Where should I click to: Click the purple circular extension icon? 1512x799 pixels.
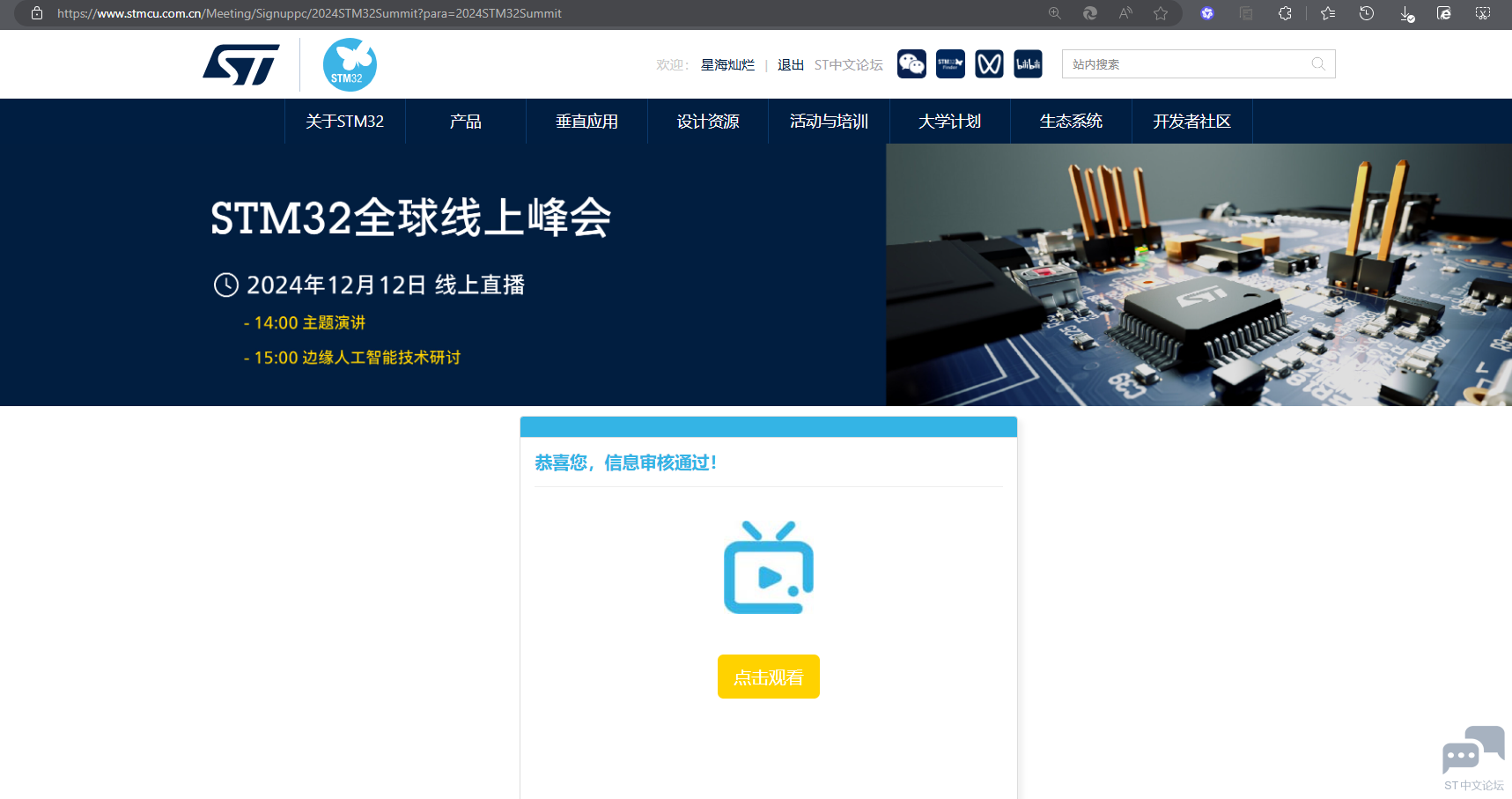point(1207,13)
